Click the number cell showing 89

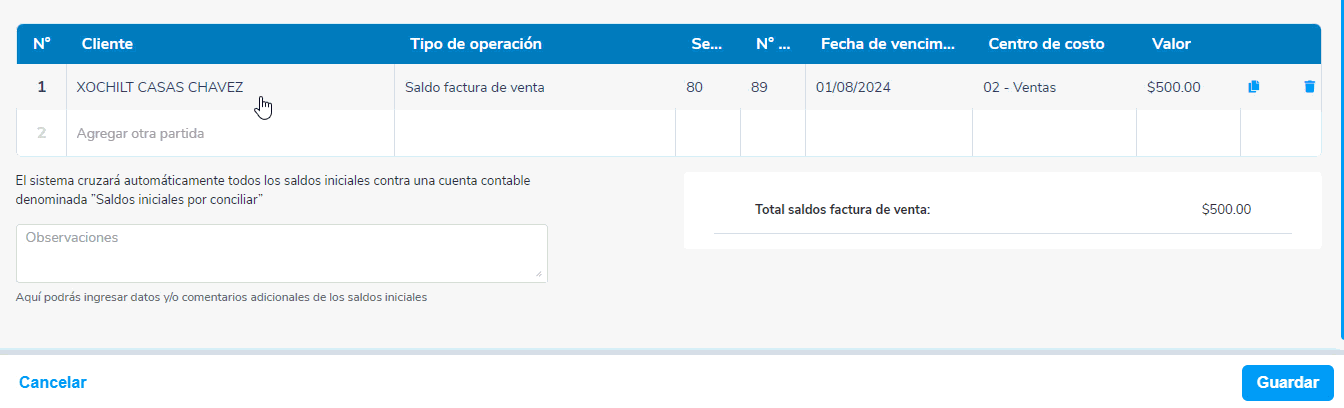pyautogui.click(x=759, y=87)
